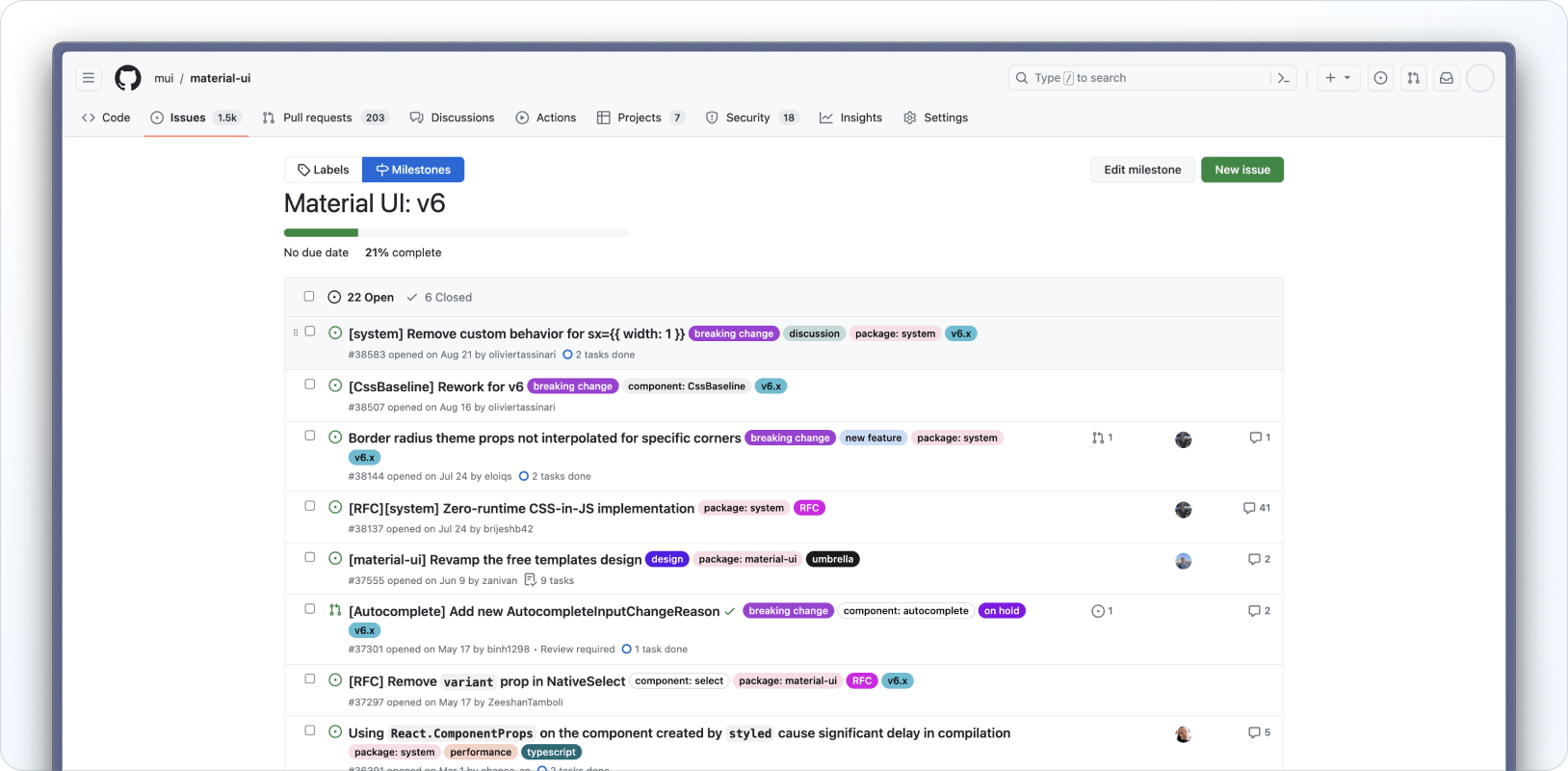Click the pull requests icon in header

point(1413,78)
